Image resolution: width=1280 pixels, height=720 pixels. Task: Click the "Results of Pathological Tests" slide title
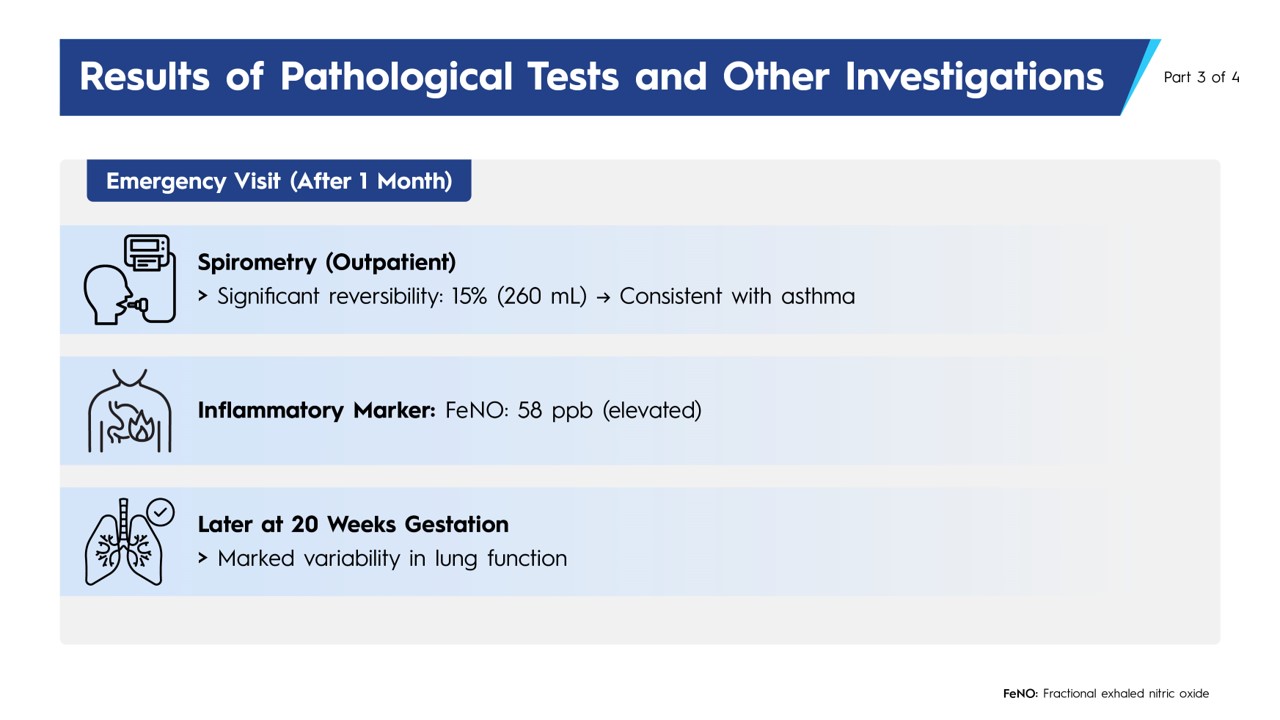(x=591, y=77)
